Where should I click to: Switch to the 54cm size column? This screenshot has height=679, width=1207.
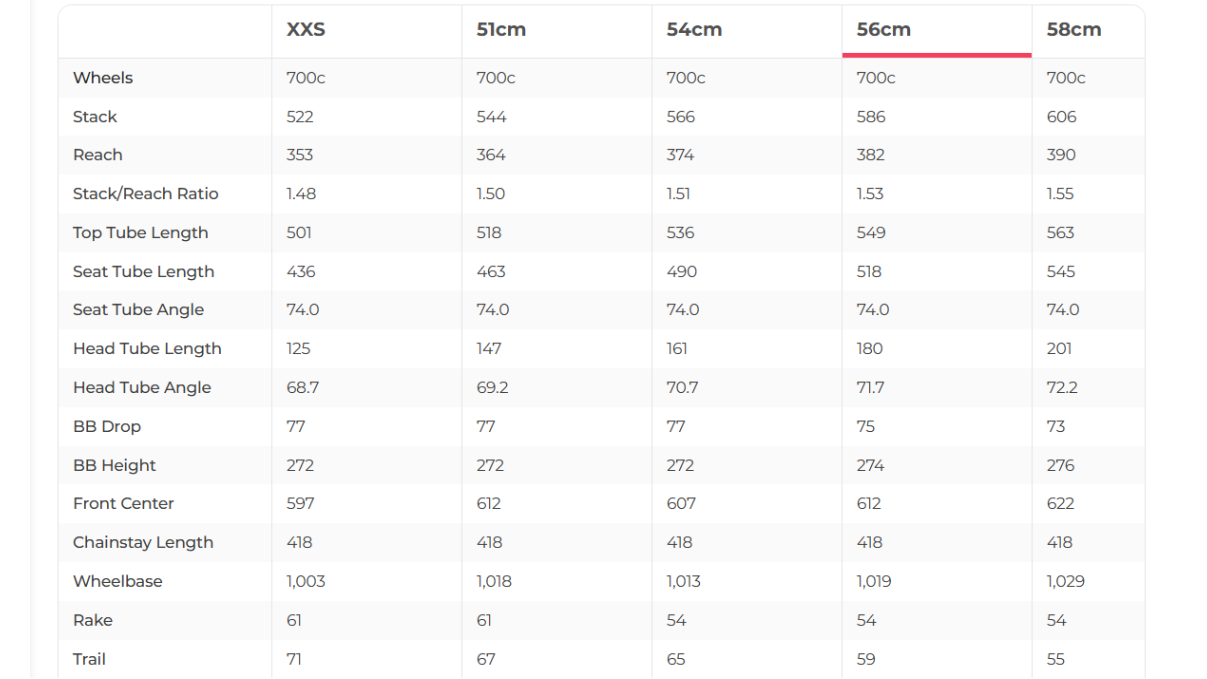coord(694,30)
